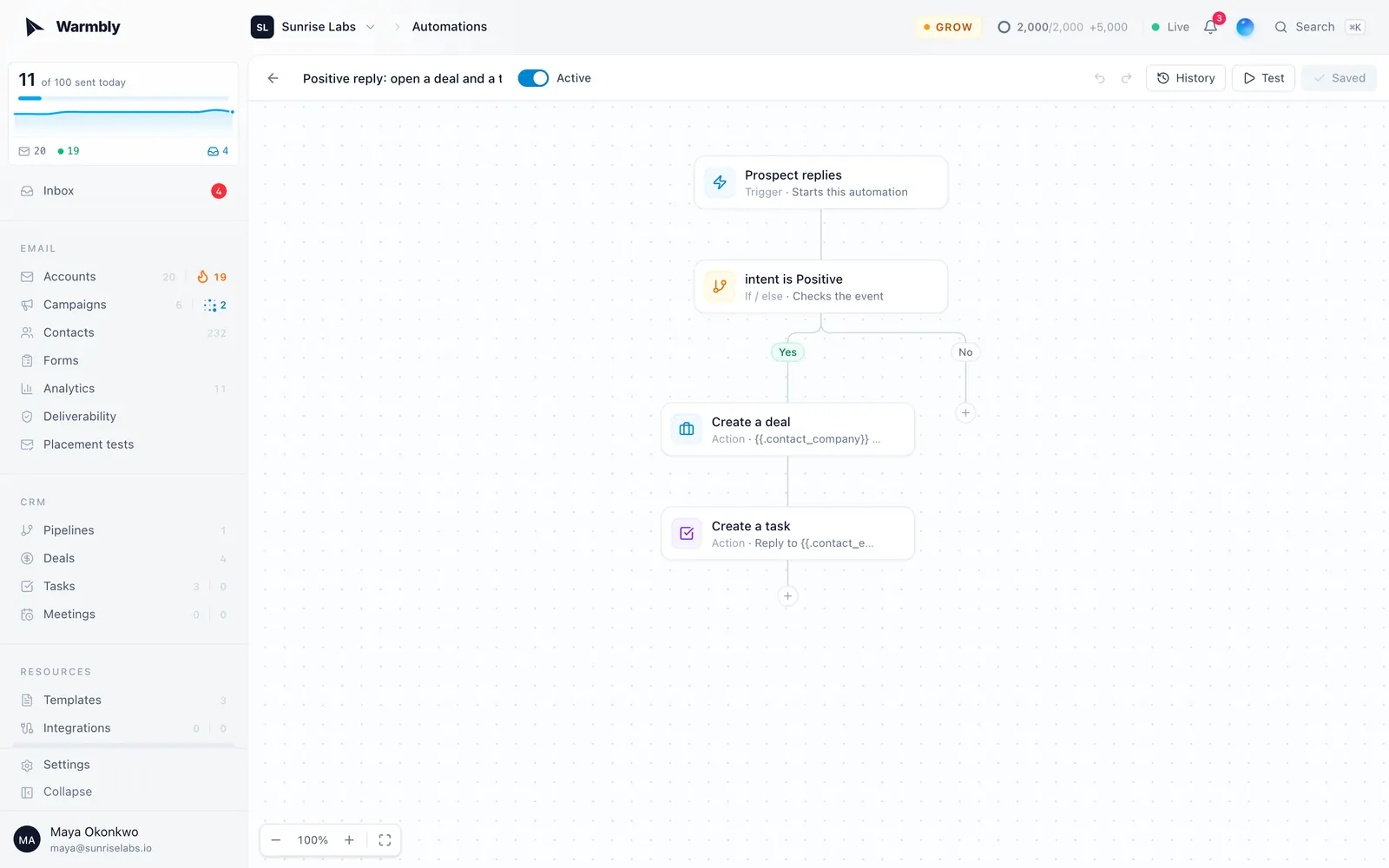Zoom in the canvas with plus
This screenshot has height=868, width=1389.
click(349, 840)
